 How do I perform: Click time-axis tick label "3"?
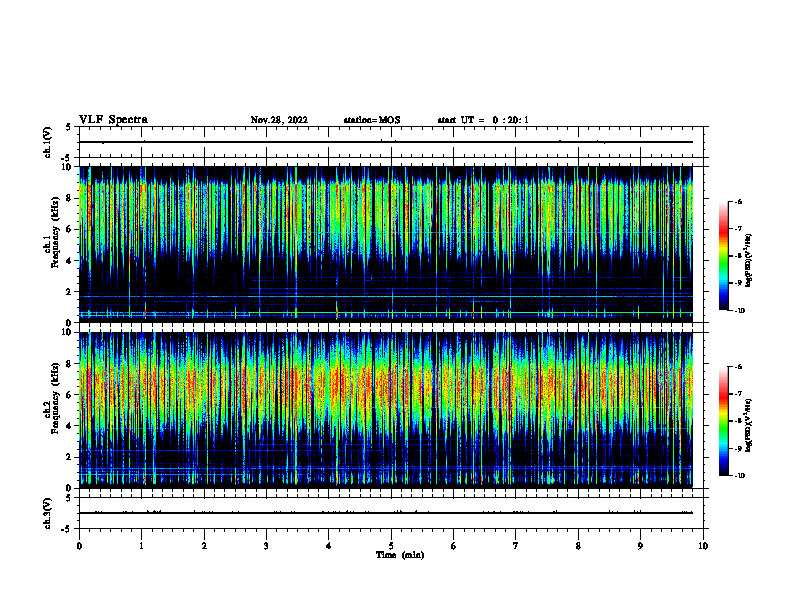pyautogui.click(x=266, y=546)
